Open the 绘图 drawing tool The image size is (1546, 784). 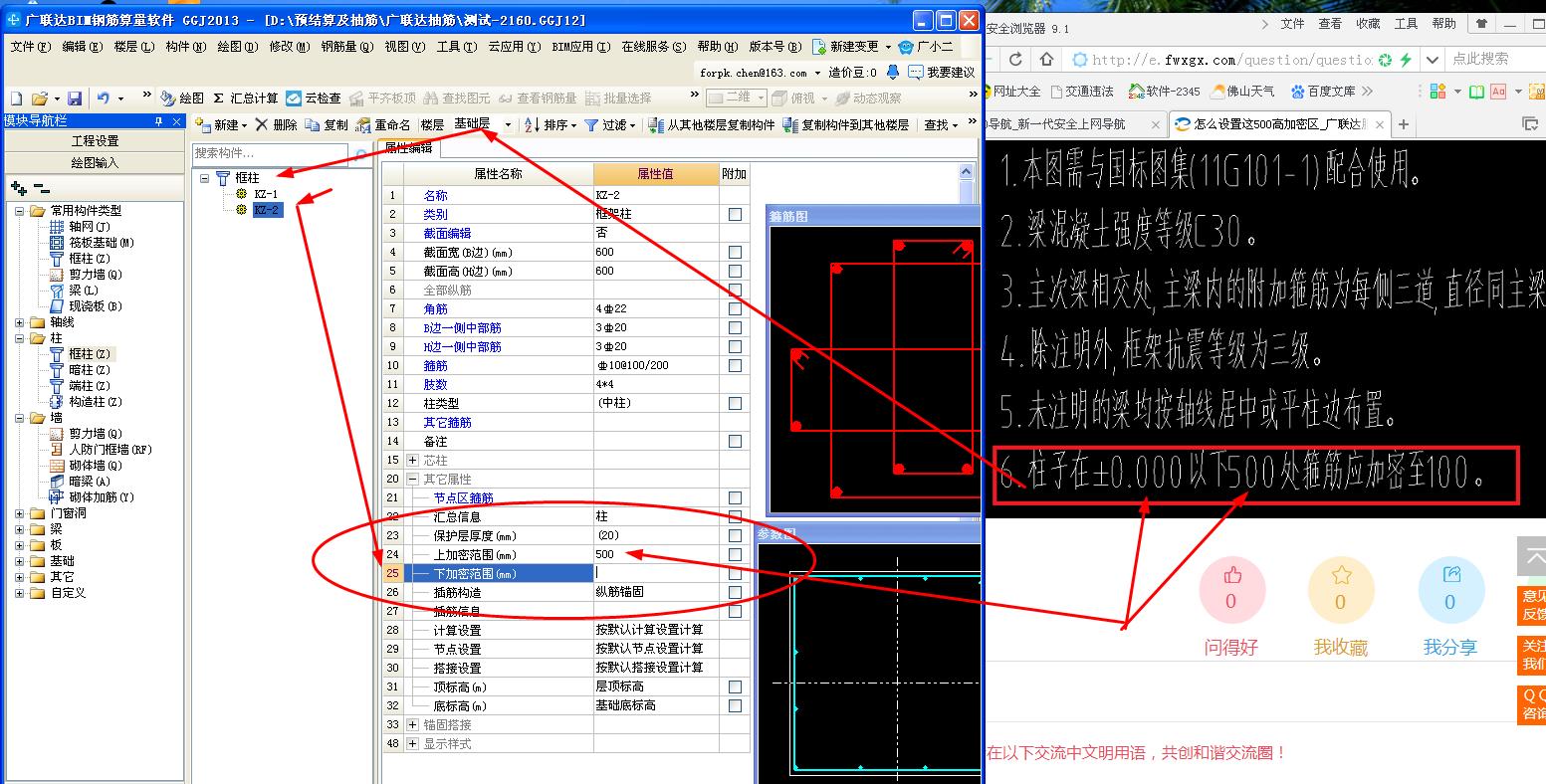pos(182,98)
